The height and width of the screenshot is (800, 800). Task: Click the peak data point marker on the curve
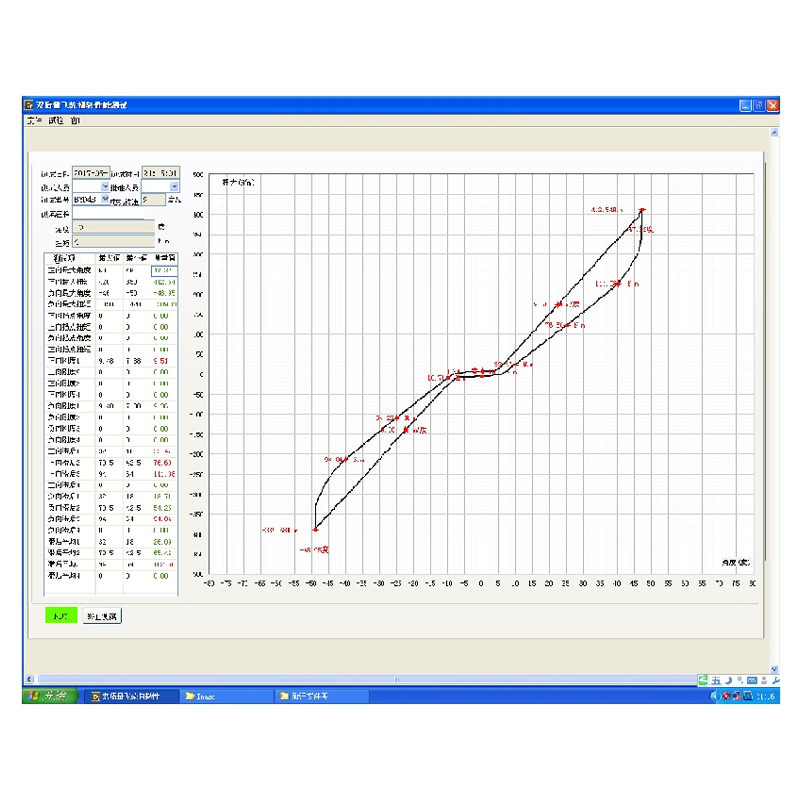click(x=642, y=210)
